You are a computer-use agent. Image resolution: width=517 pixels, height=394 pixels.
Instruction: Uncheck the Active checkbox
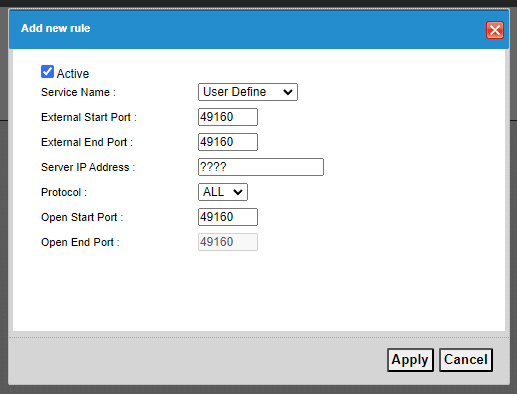[47, 72]
